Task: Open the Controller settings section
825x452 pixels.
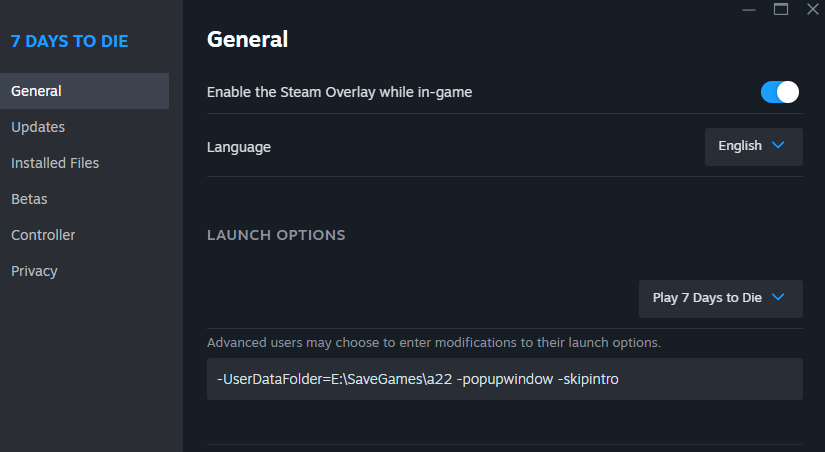Action: coord(43,235)
